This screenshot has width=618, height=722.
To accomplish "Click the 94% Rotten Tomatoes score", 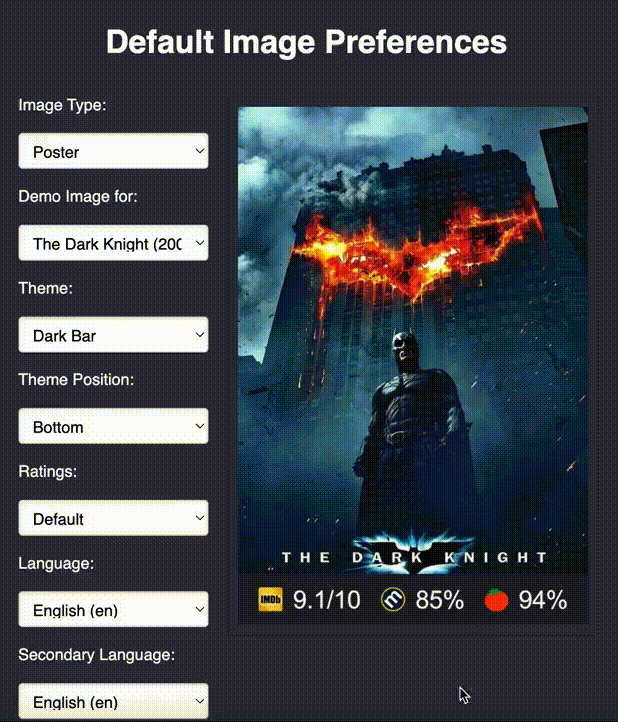I will (543, 600).
